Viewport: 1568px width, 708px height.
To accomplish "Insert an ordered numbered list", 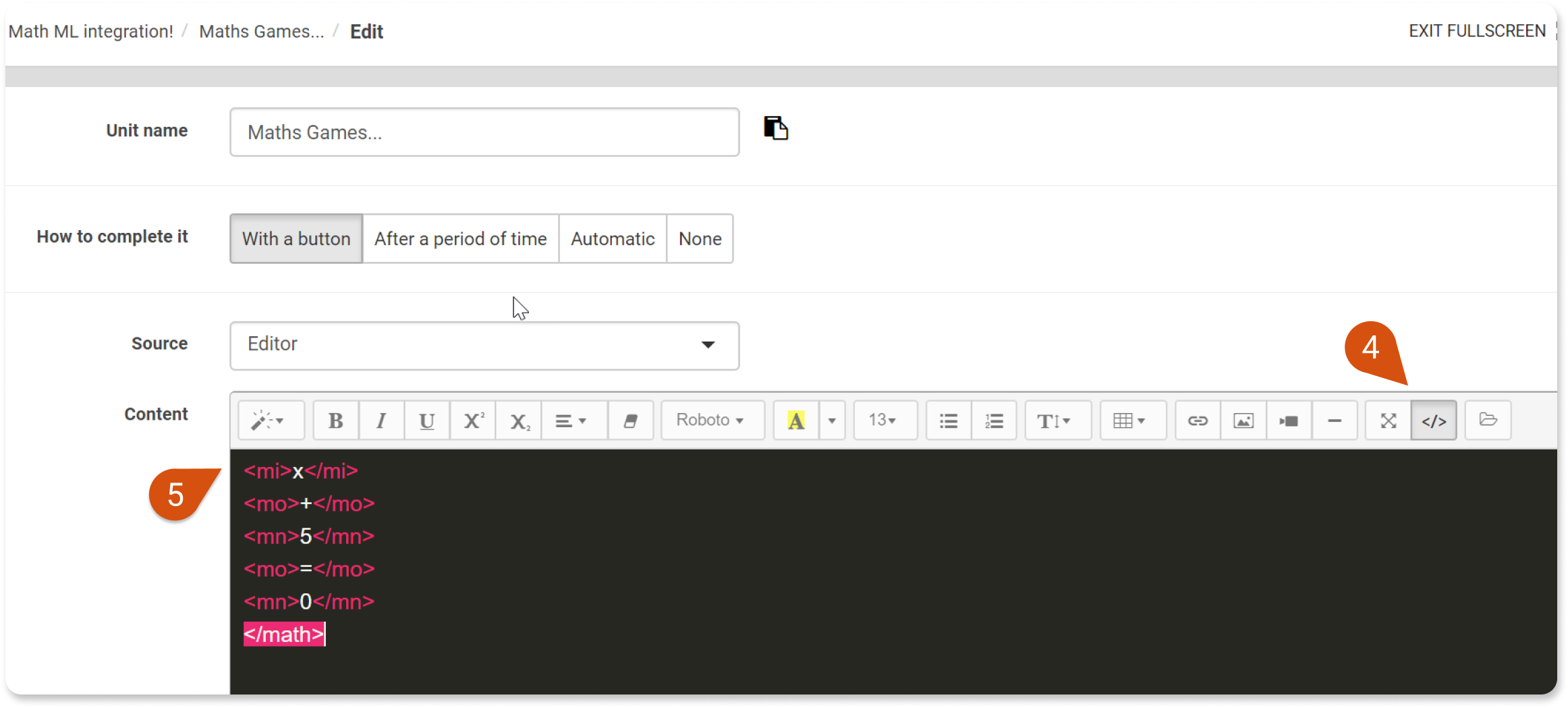I will (x=994, y=420).
